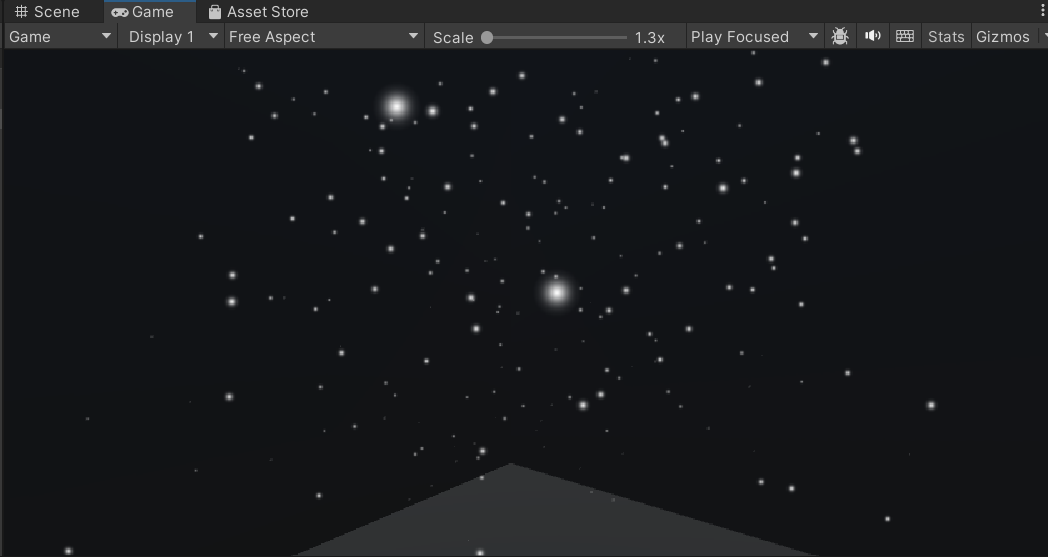Mute audio with the speaker icon
Image resolution: width=1048 pixels, height=557 pixels.
tap(873, 37)
